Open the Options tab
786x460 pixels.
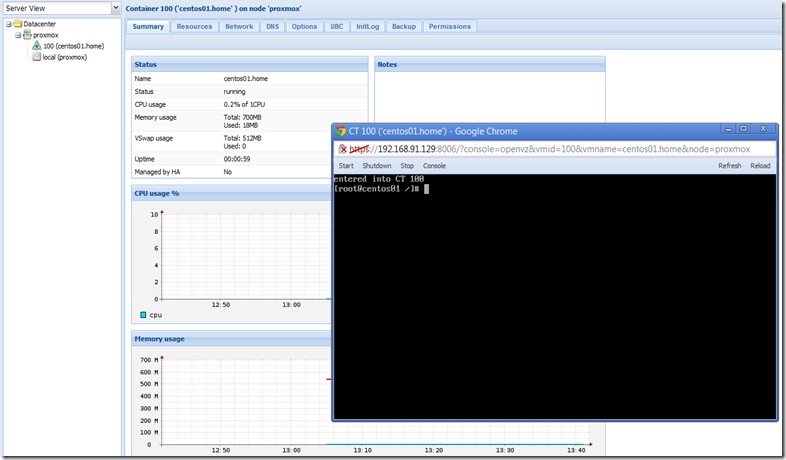304,27
